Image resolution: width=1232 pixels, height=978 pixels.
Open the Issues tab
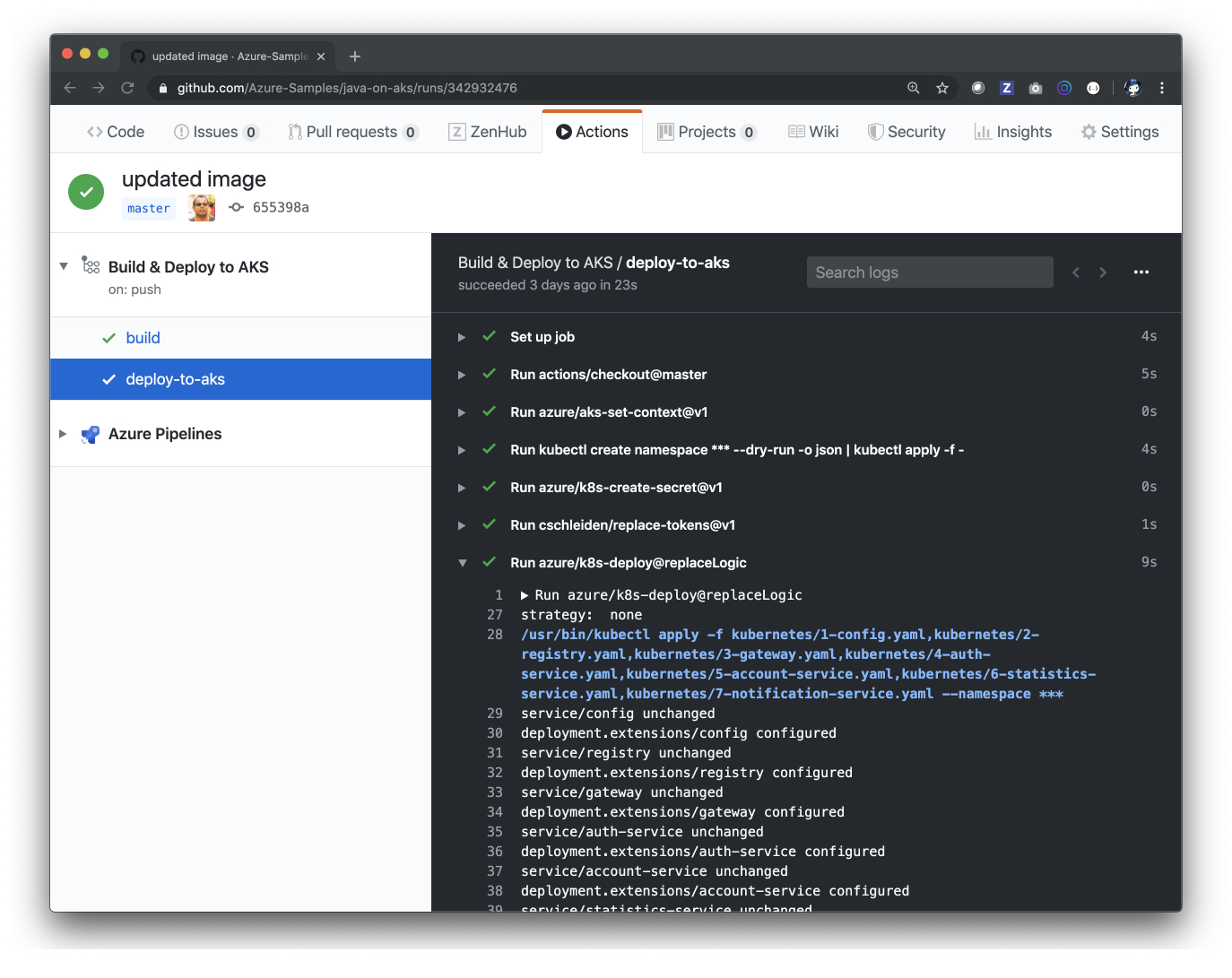coord(216,132)
